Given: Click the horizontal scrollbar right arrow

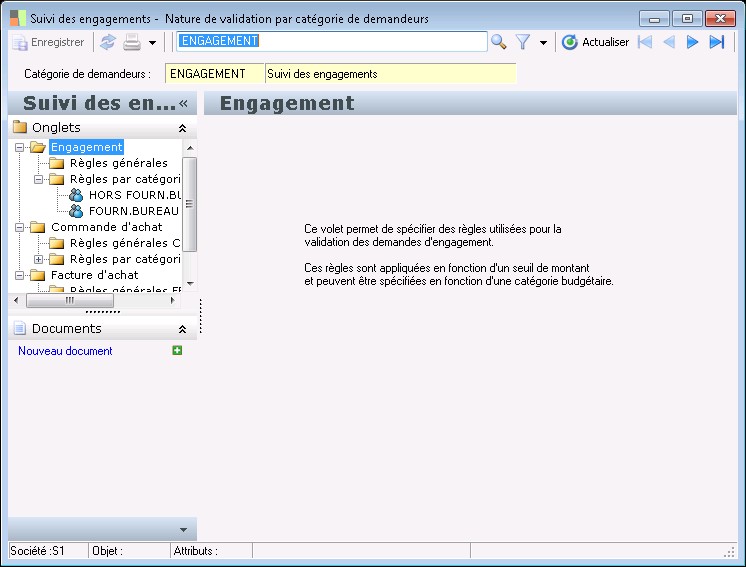Looking at the screenshot, I should (173, 300).
